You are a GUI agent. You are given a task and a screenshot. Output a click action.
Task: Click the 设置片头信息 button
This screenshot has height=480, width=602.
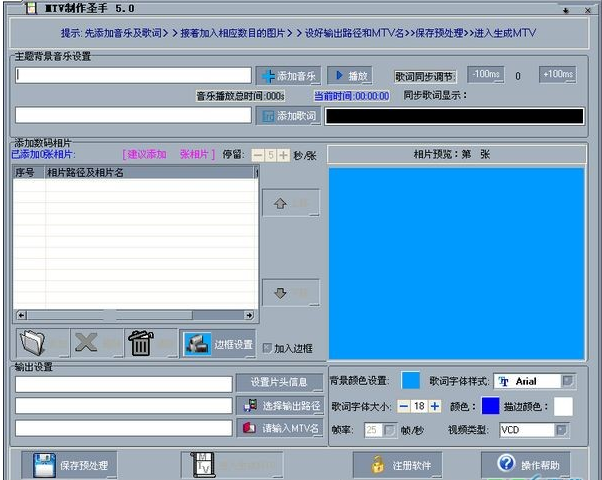tap(279, 382)
